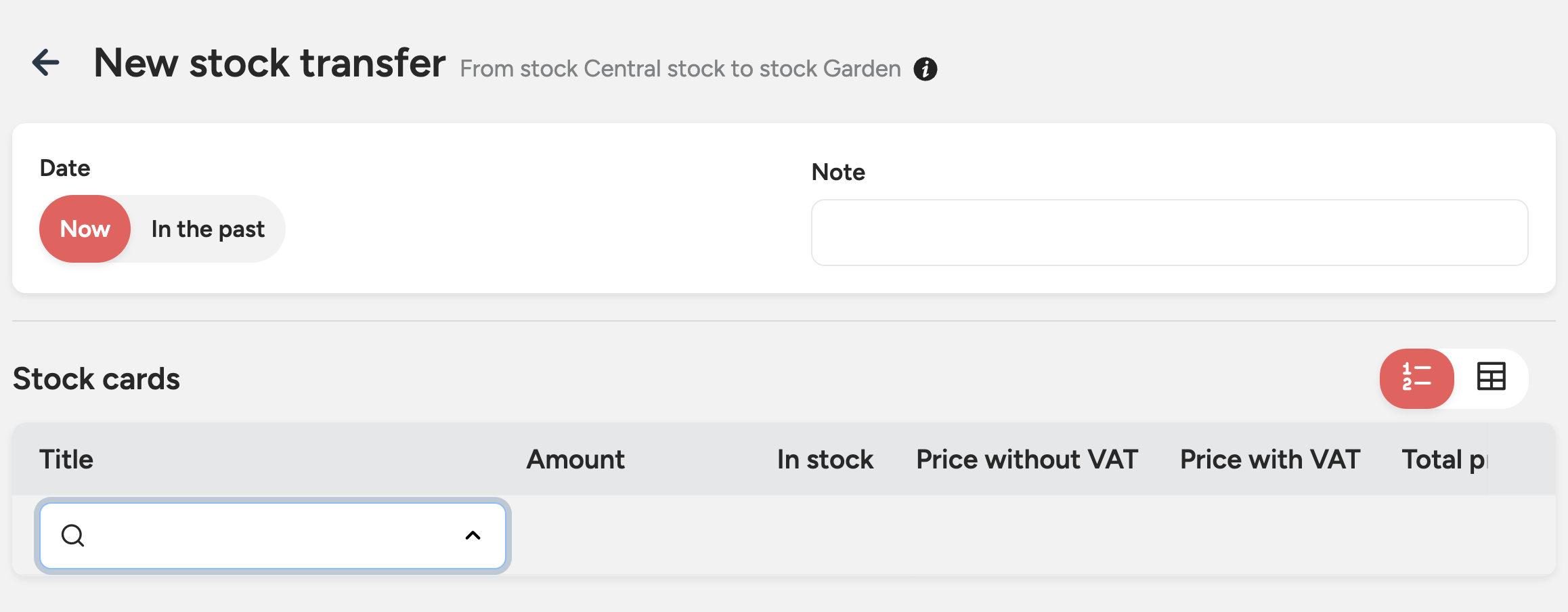Switch to numbered list view

tap(1416, 378)
